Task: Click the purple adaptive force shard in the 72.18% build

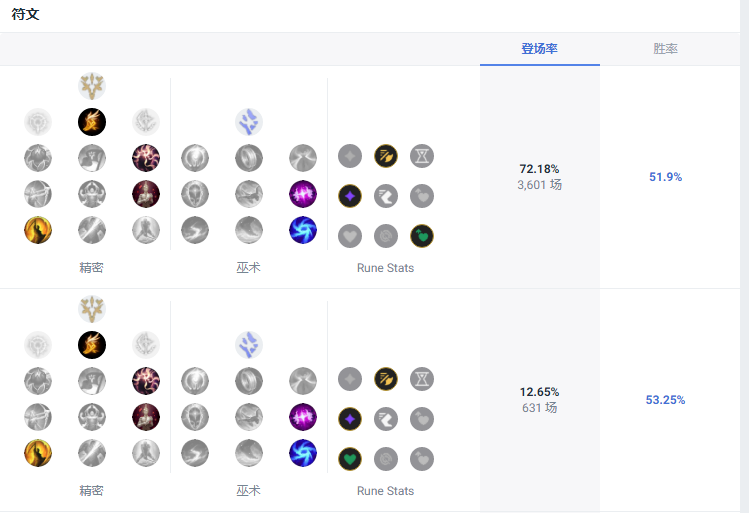Action: (349, 196)
